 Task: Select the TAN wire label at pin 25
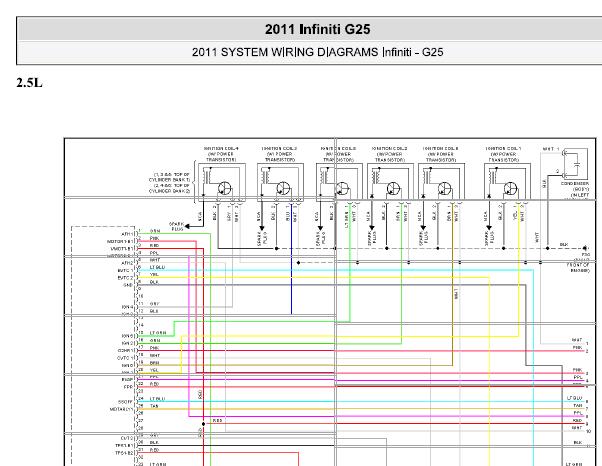[x=154, y=406]
